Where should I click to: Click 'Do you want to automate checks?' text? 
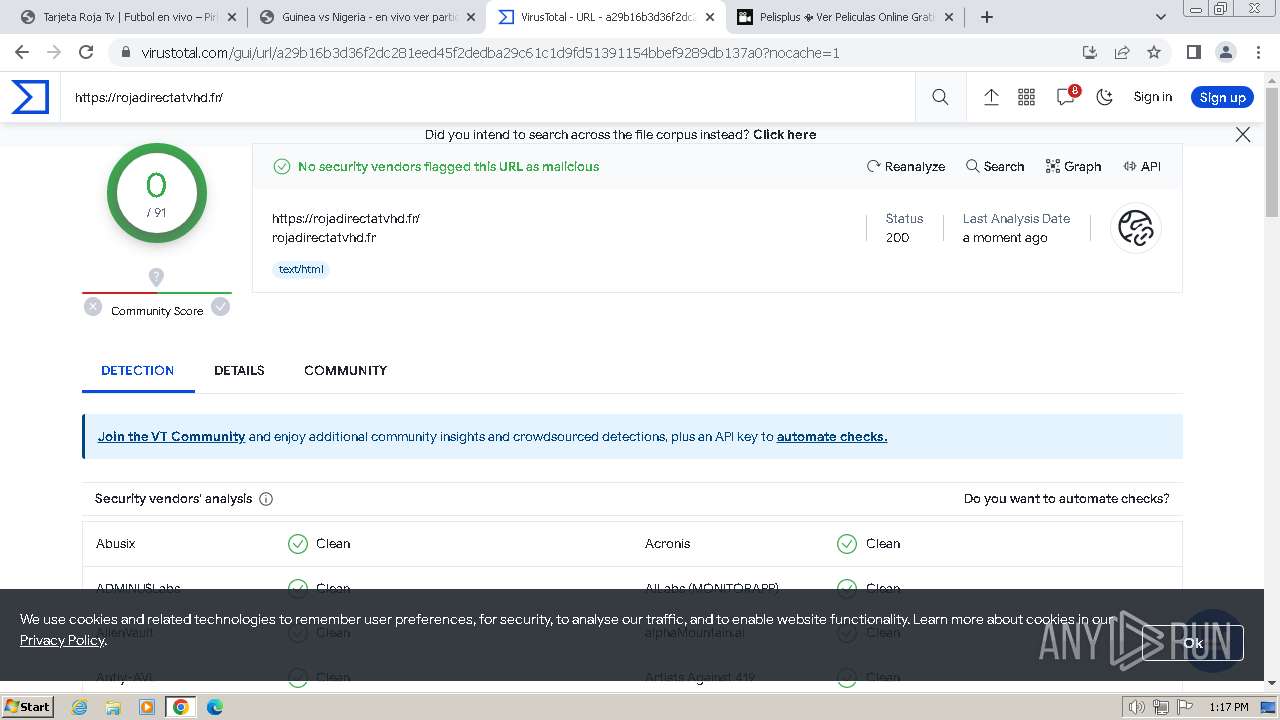[x=1066, y=498]
